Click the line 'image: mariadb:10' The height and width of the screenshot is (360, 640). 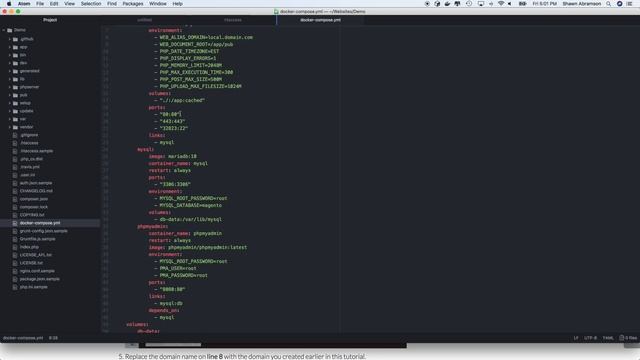click(172, 156)
